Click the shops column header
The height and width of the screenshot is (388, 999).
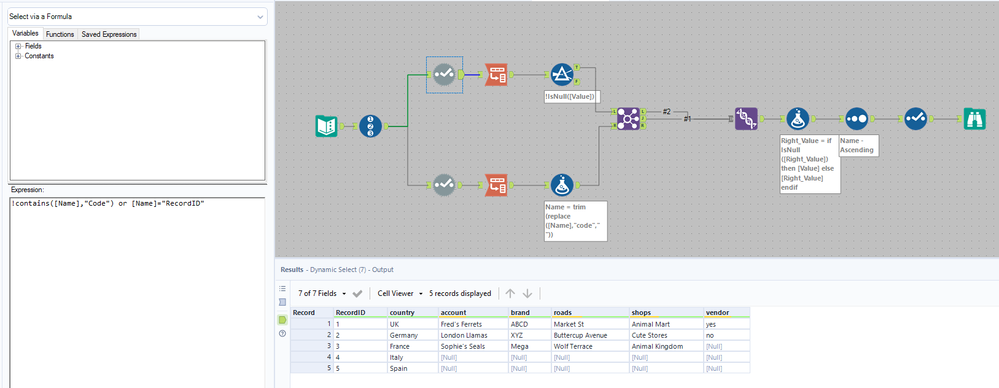[666, 313]
